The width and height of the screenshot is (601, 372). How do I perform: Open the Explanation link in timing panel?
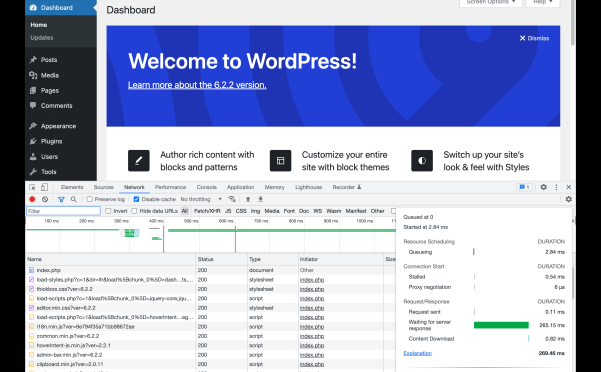click(x=417, y=353)
